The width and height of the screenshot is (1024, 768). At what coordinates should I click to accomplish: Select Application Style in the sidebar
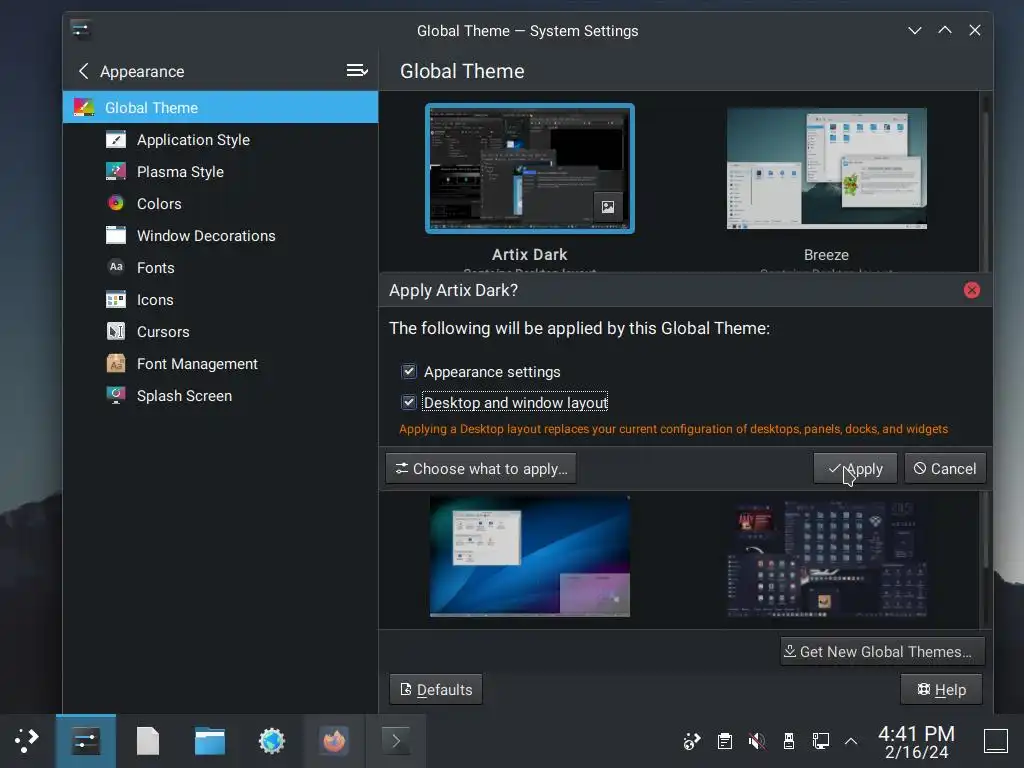coord(221,139)
